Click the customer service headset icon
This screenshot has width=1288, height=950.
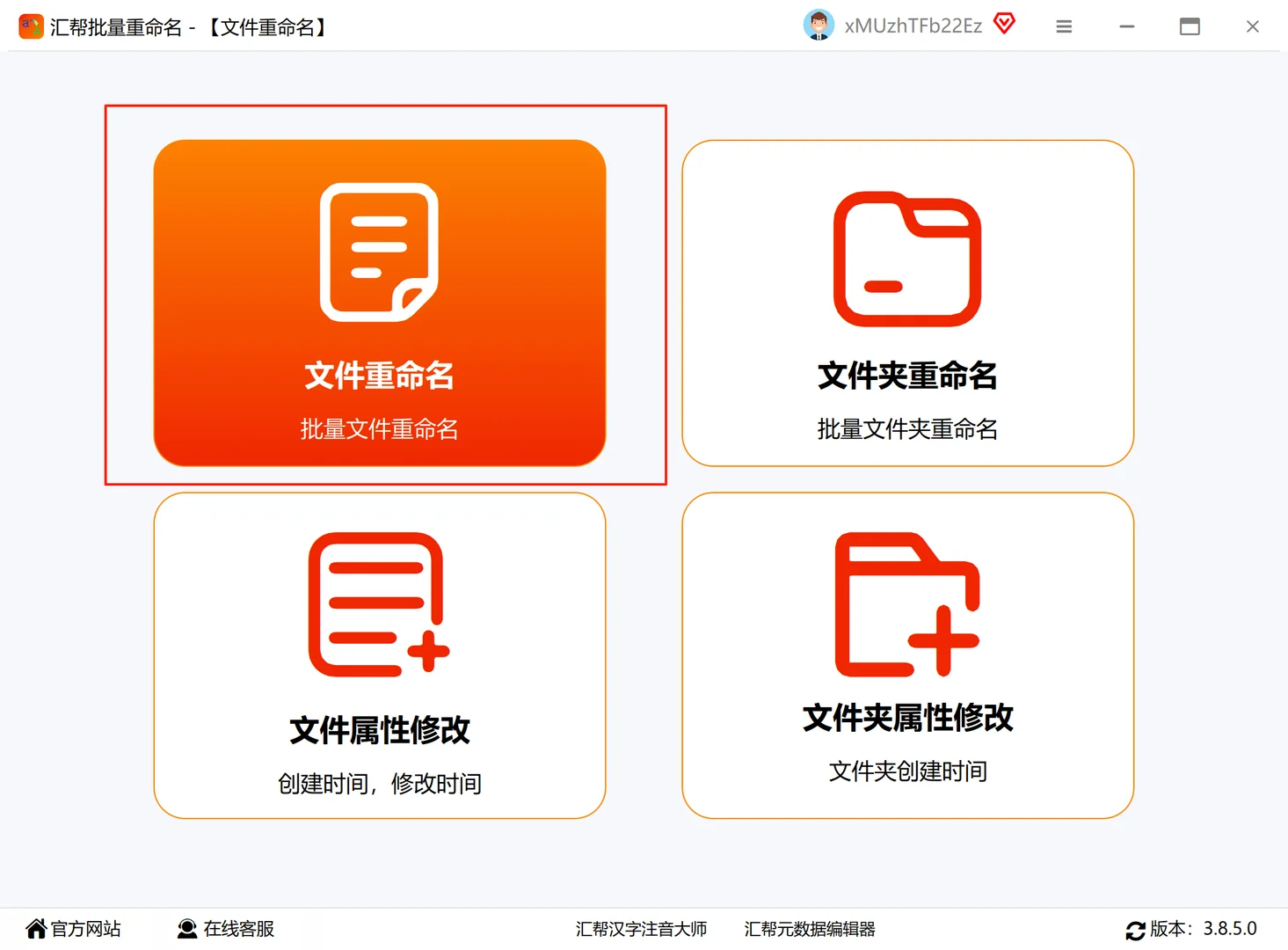(x=186, y=928)
